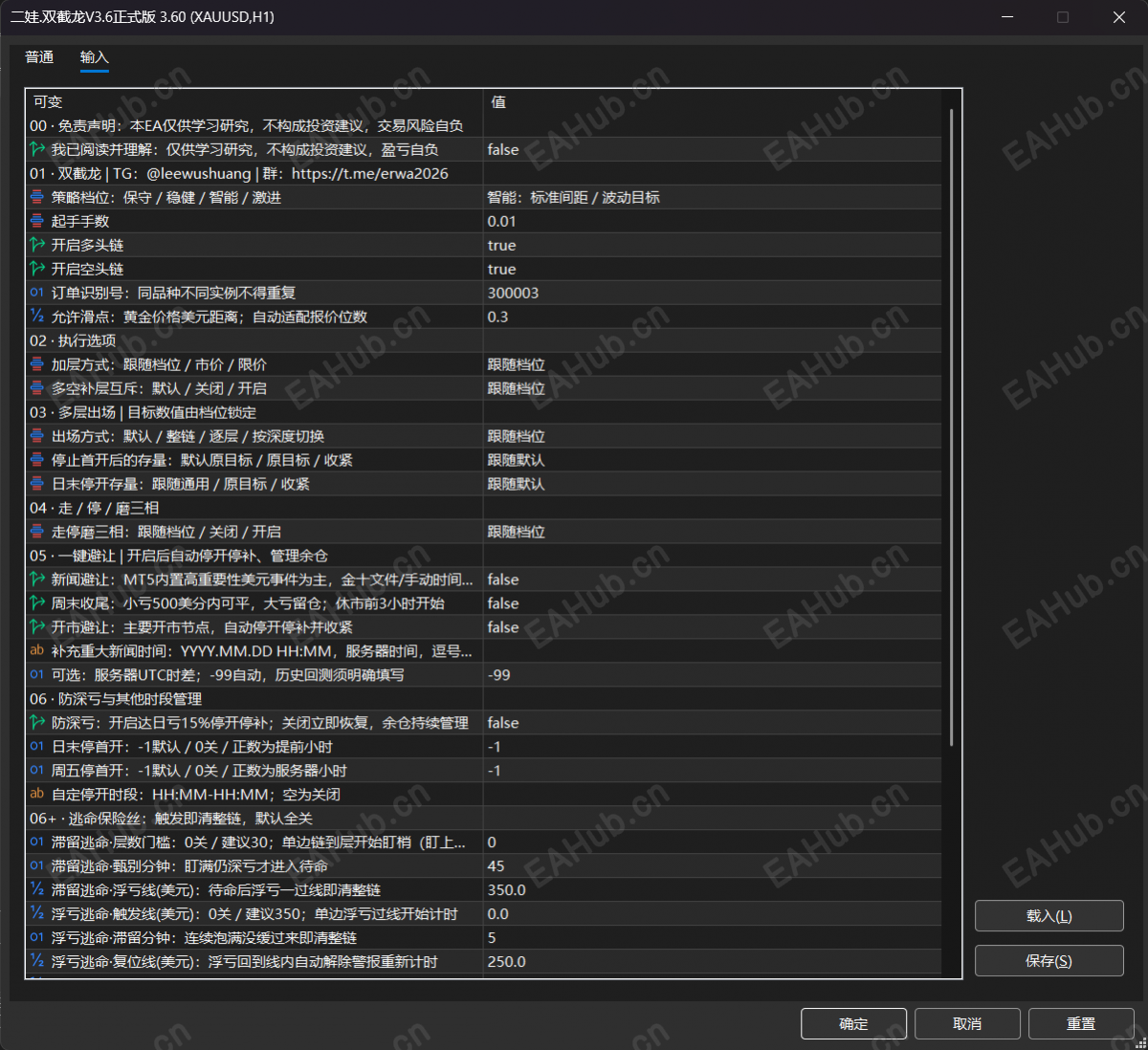
Task: Select the row 02 · 执行选项
Action: 483,340
